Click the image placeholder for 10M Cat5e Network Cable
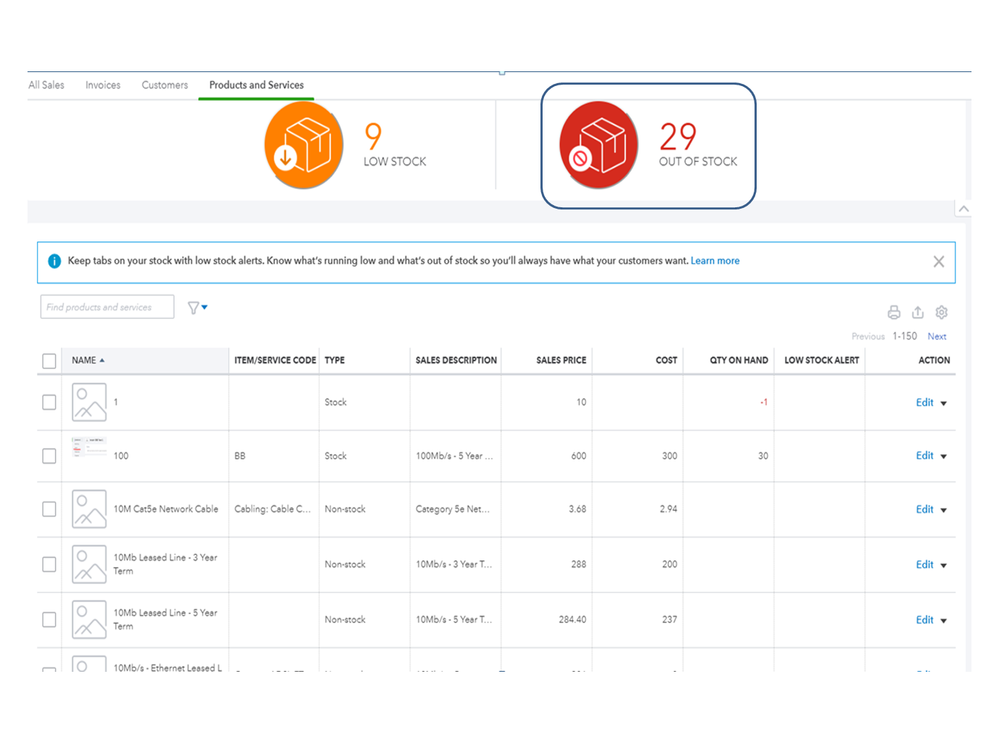 tap(89, 509)
